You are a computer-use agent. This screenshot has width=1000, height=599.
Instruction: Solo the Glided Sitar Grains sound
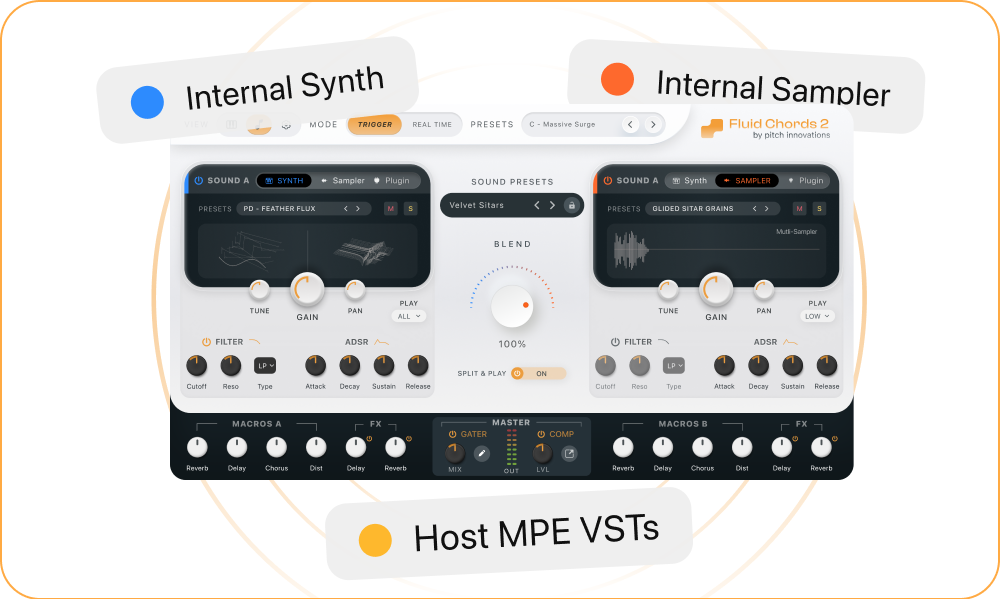click(819, 209)
